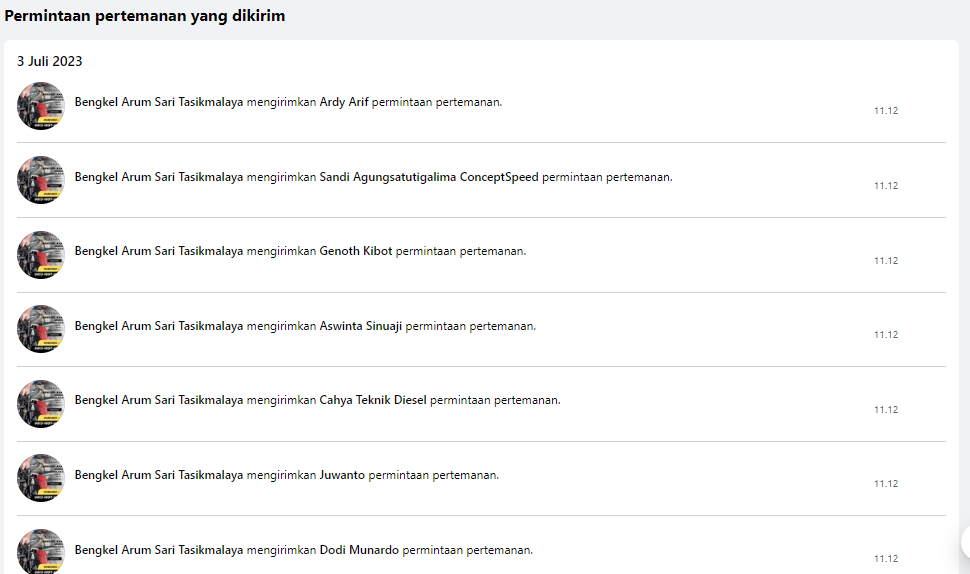Go to Aswinta Sinuaji's profile
Viewport: 970px width, 574px height.
click(360, 326)
